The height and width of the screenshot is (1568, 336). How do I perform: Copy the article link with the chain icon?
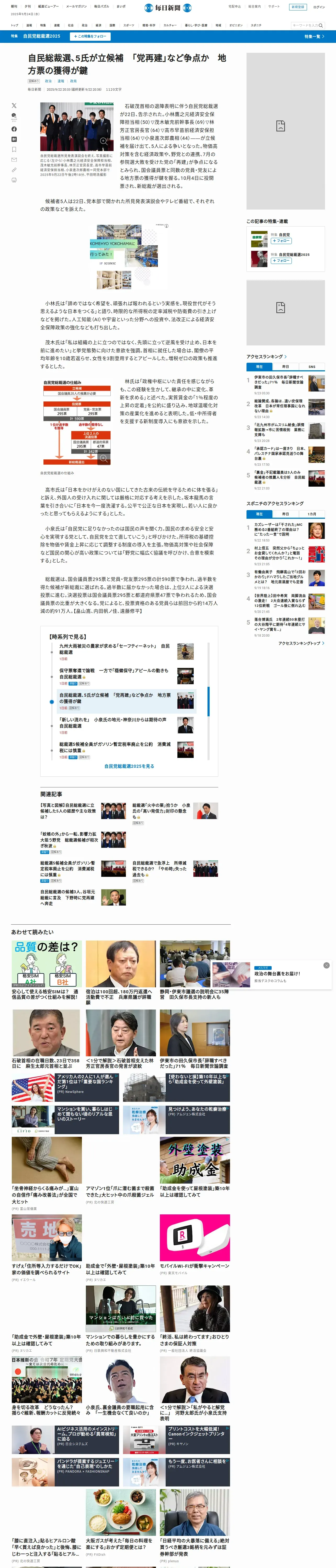pos(14,170)
